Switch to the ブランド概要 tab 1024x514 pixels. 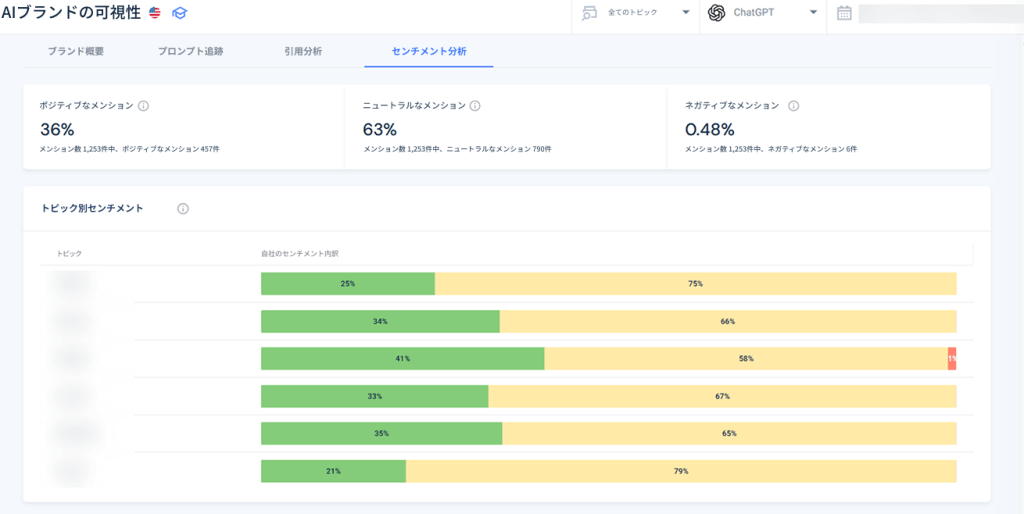76,52
